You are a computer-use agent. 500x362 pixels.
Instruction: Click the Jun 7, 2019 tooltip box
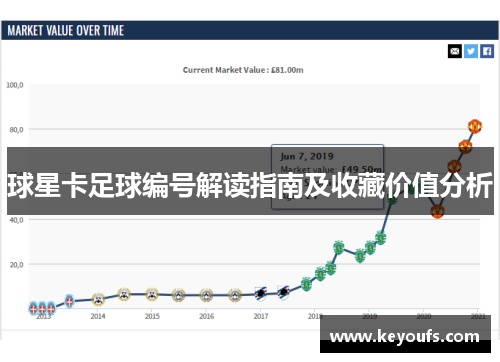coord(327,177)
